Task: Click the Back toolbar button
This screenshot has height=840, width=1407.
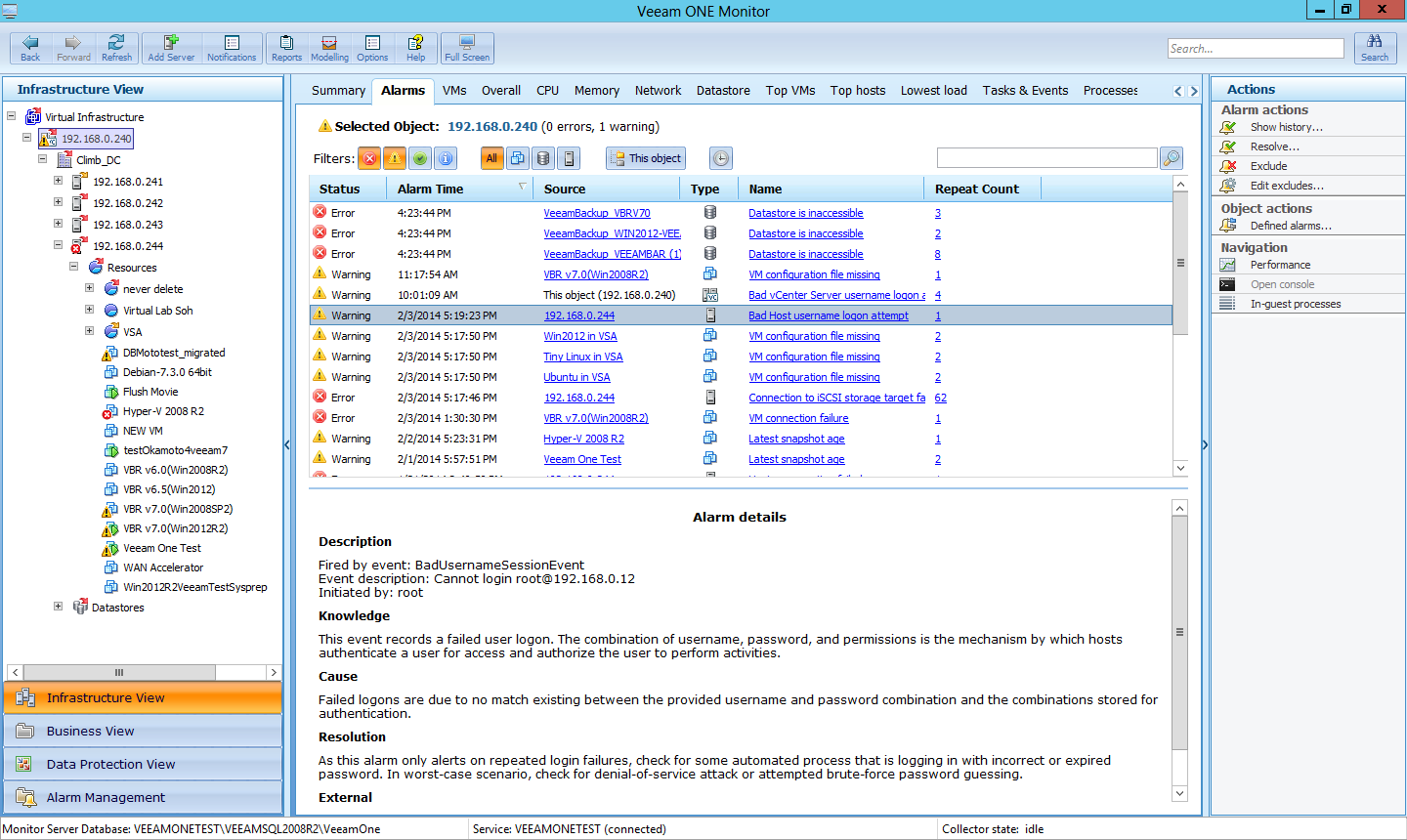Action: (x=31, y=48)
